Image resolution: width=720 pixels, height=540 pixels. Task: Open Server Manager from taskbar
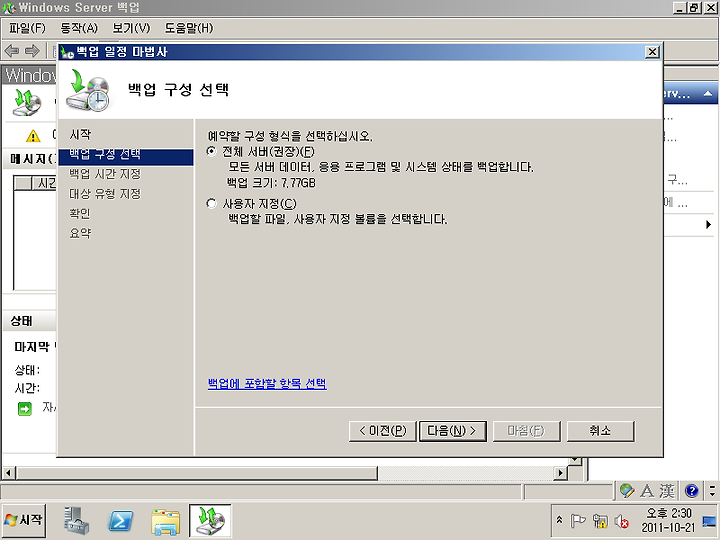tap(76, 521)
